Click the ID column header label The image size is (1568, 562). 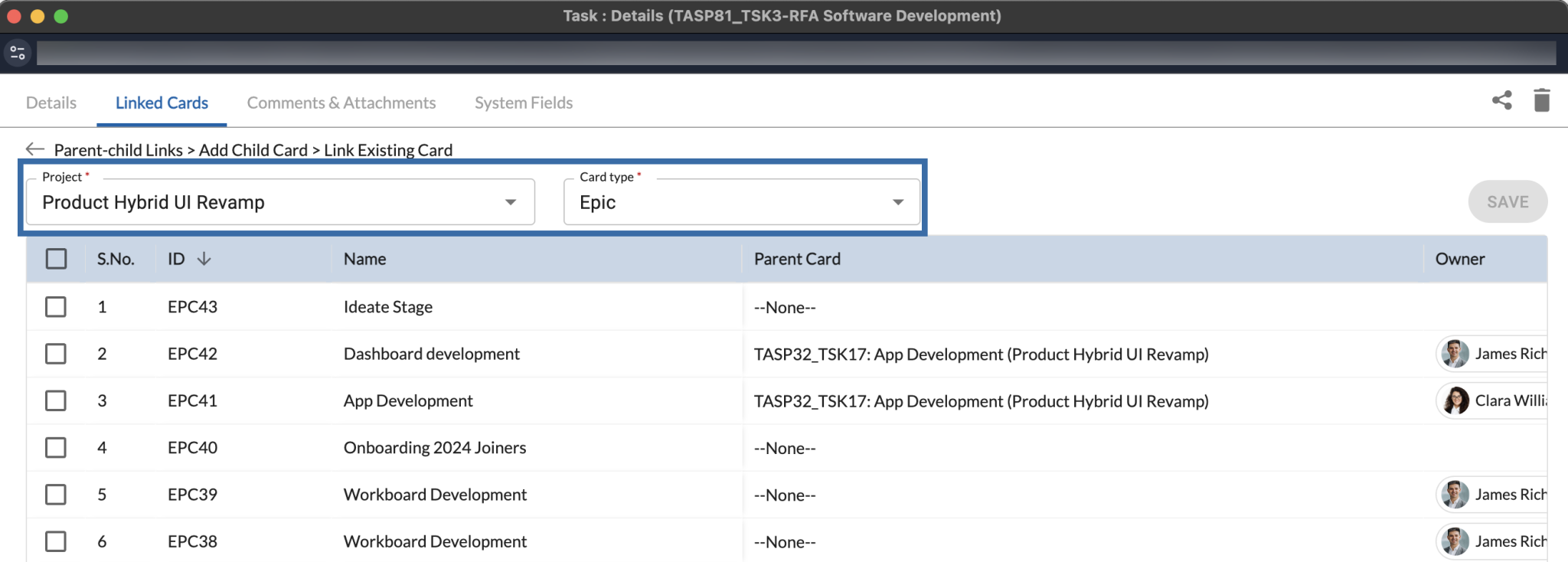pos(176,259)
